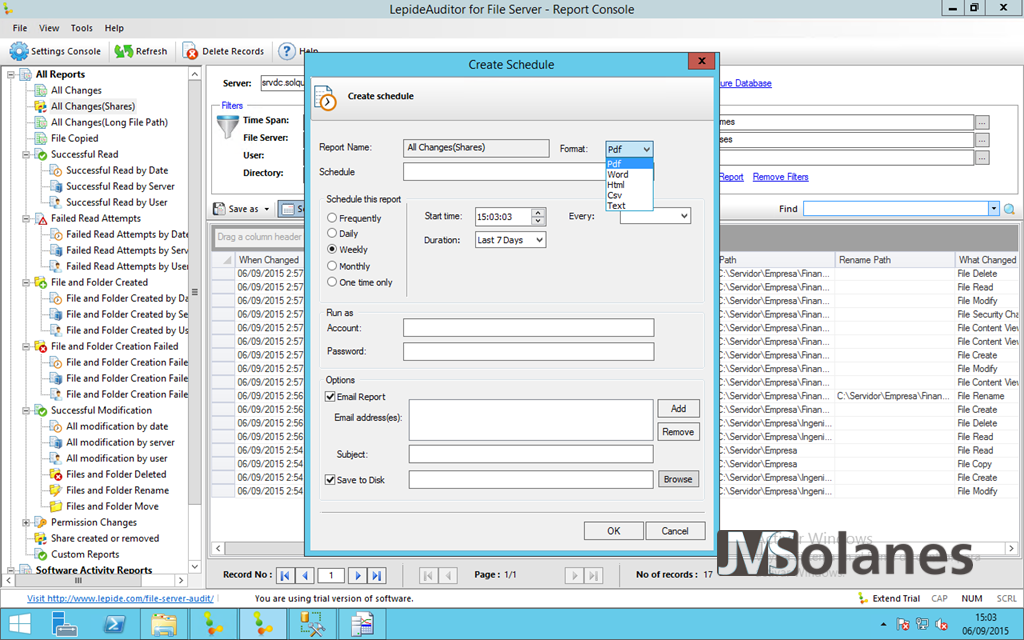Open the Duration Last 7 Days dropdown

point(511,240)
